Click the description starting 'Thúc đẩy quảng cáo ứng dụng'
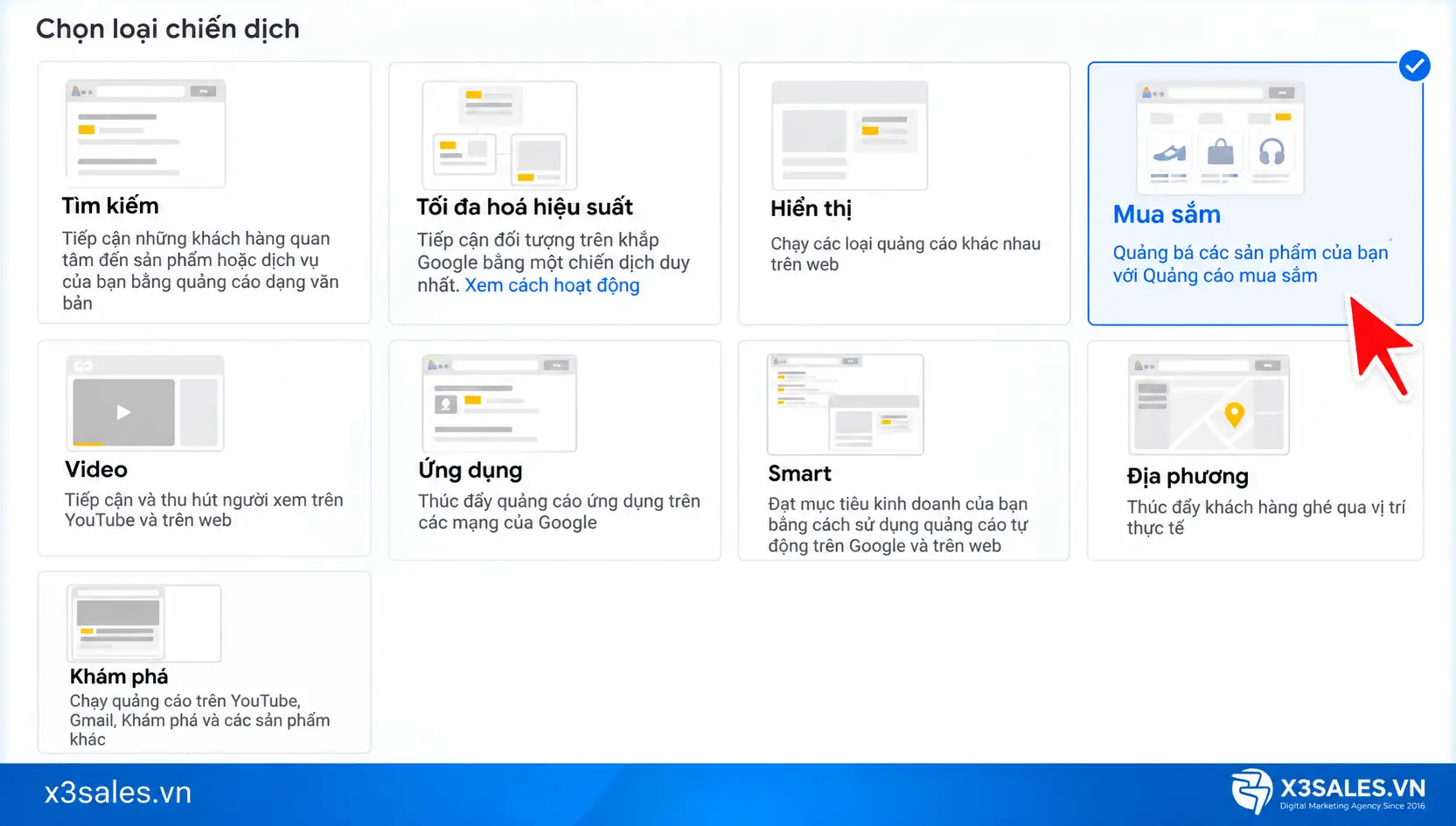Image resolution: width=1456 pixels, height=826 pixels. [559, 512]
